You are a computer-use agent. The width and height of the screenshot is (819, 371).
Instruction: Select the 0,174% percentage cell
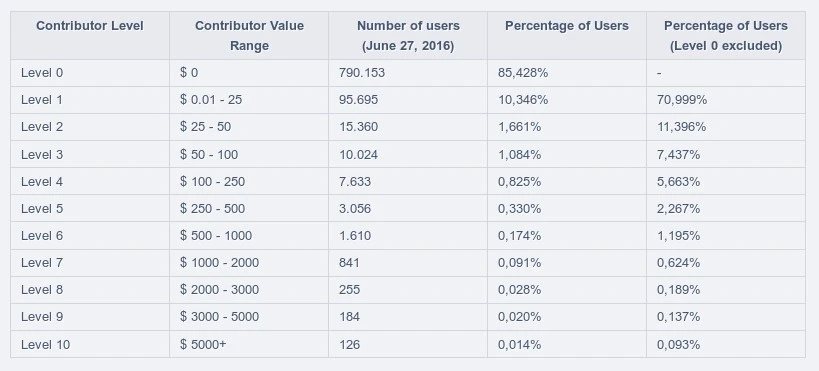pyautogui.click(x=519, y=236)
